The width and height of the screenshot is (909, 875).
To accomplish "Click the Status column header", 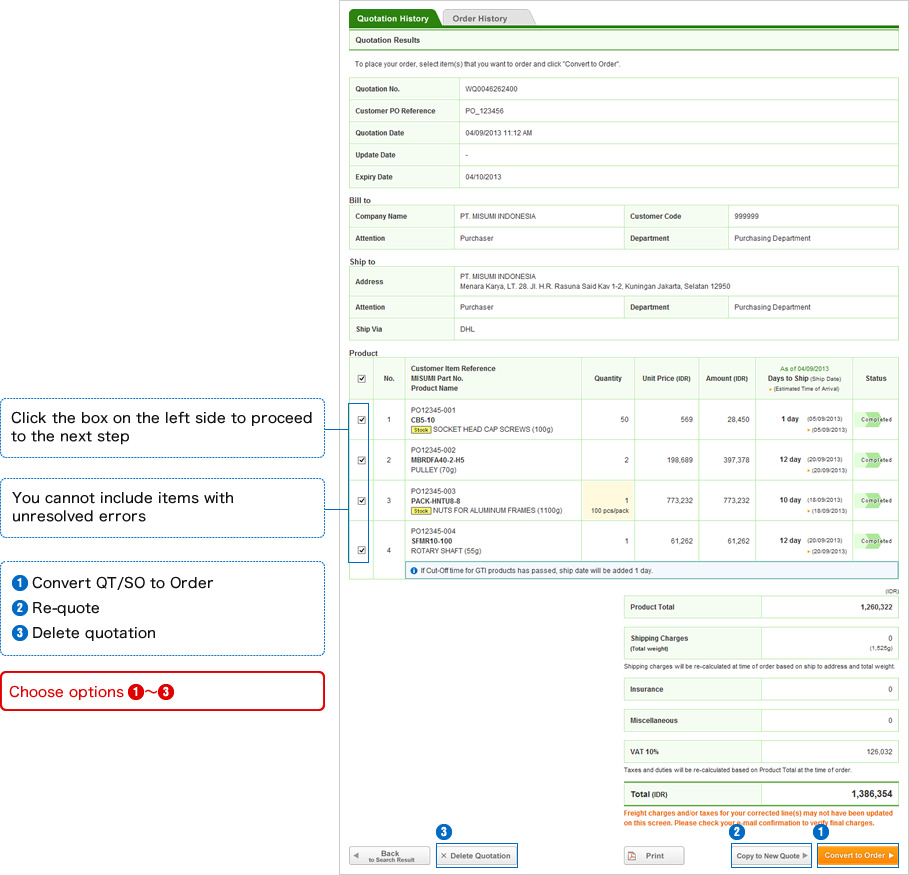I will coord(875,379).
